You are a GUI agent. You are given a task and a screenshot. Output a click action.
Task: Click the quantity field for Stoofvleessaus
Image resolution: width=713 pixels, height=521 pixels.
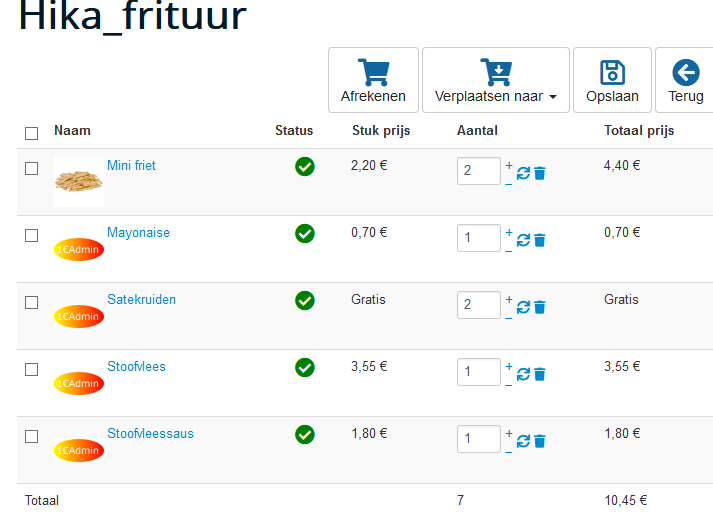479,439
